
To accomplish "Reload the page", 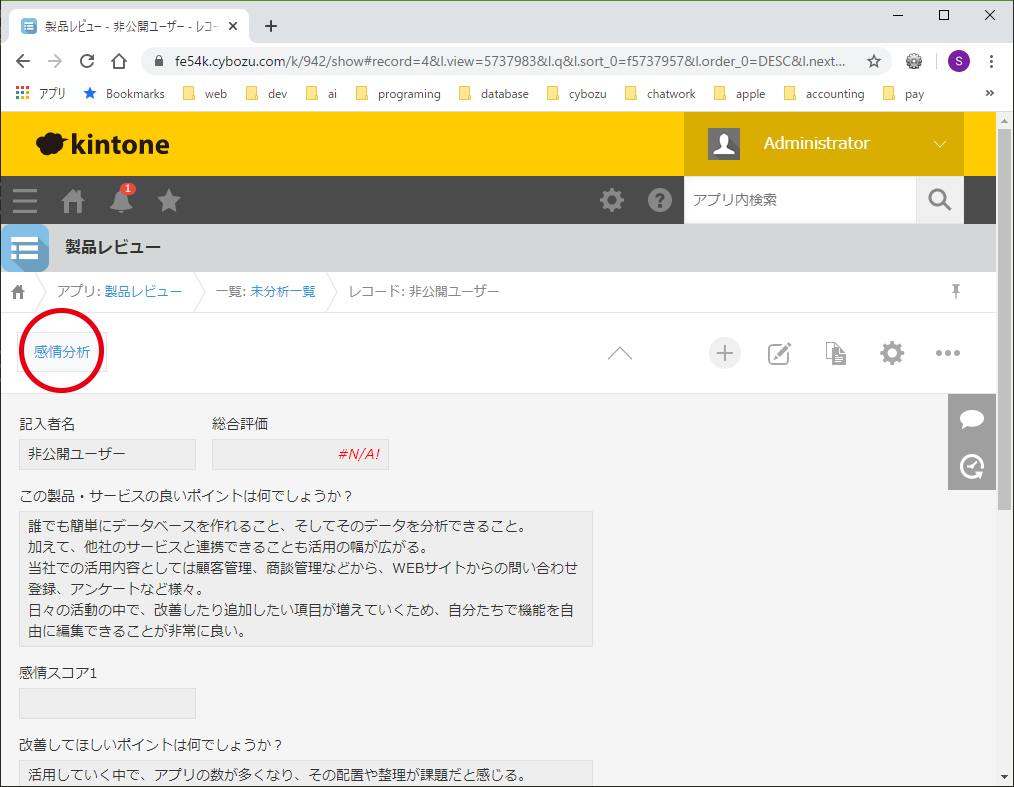I will [87, 61].
